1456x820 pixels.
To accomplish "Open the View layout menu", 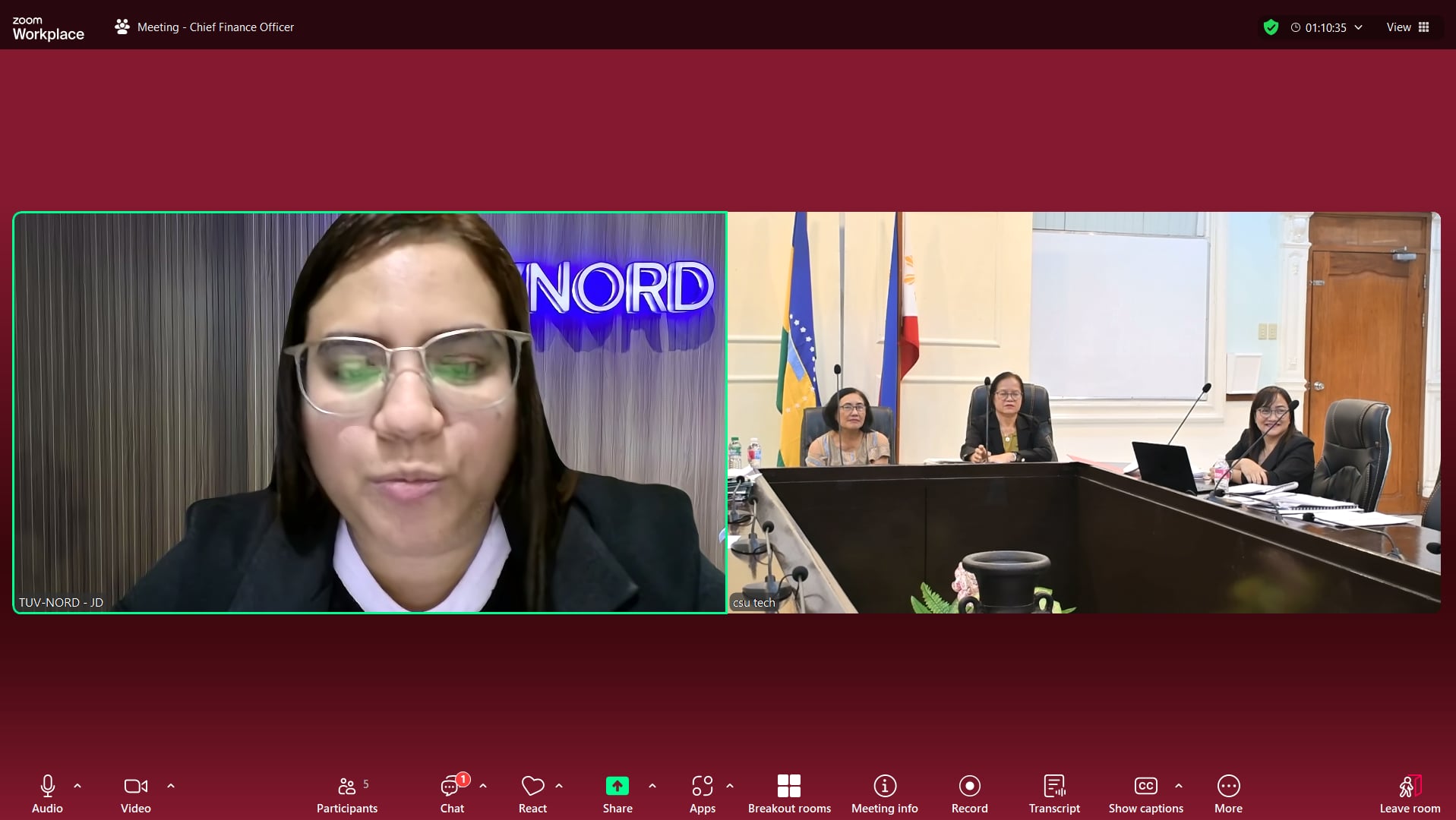I will point(1407,27).
